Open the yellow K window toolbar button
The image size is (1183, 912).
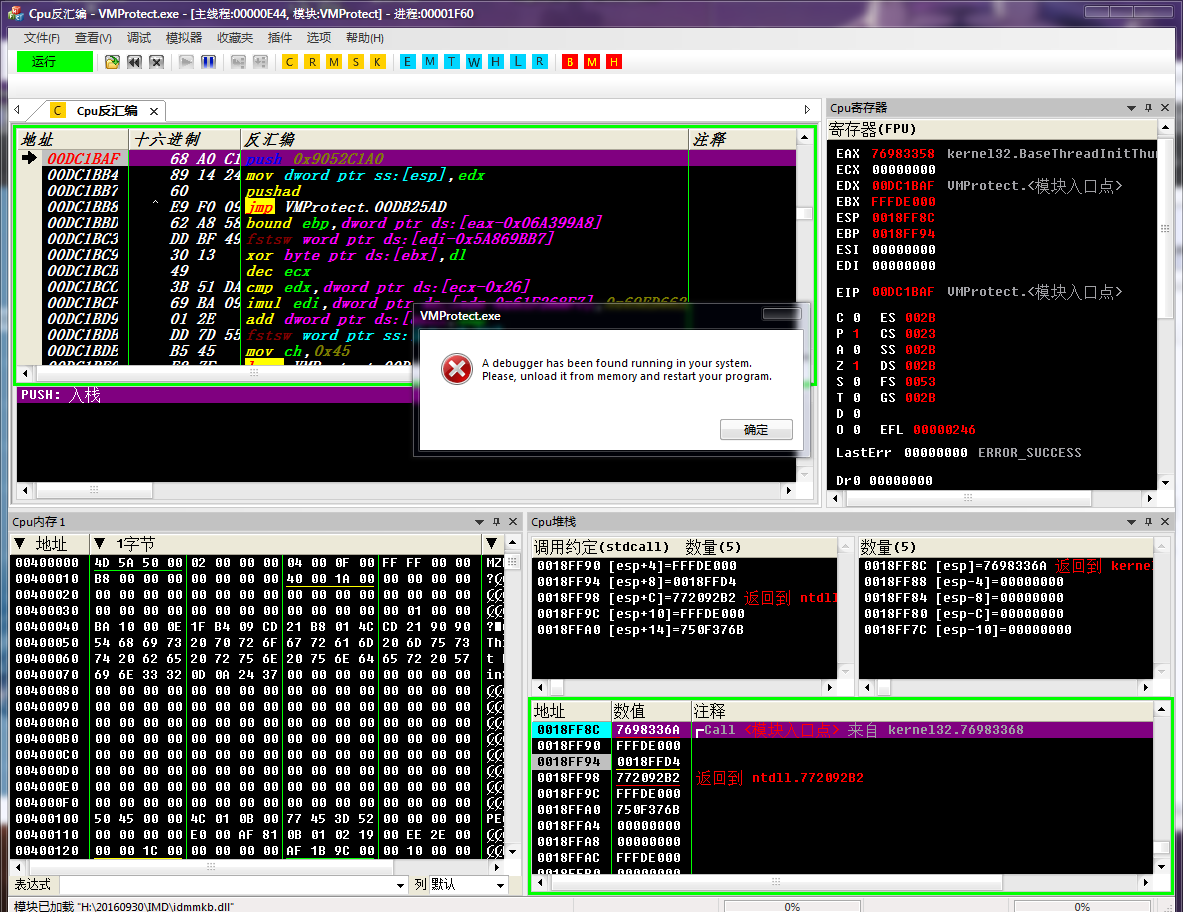[377, 62]
